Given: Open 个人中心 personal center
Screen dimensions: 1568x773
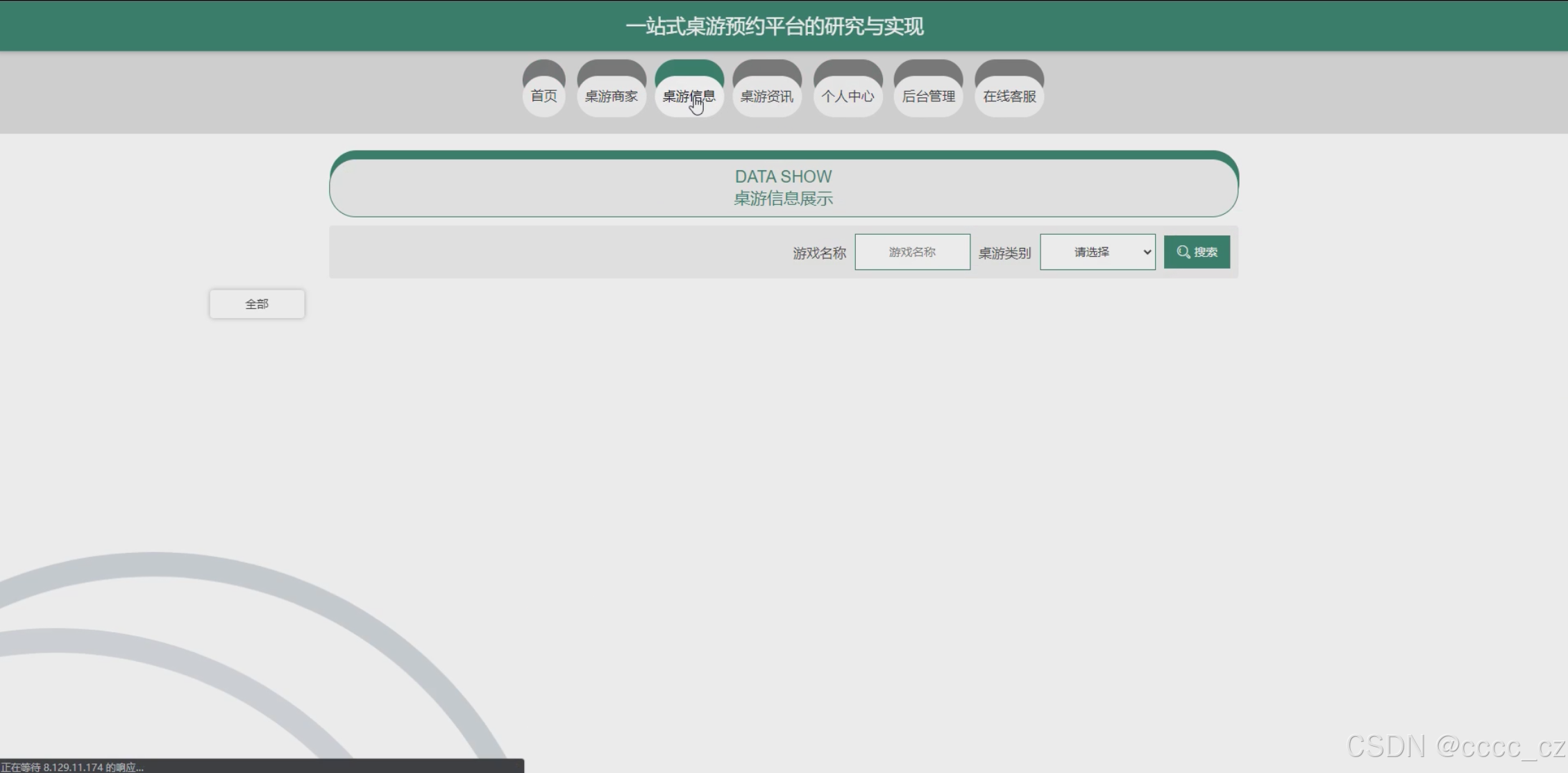Looking at the screenshot, I should click(x=848, y=96).
